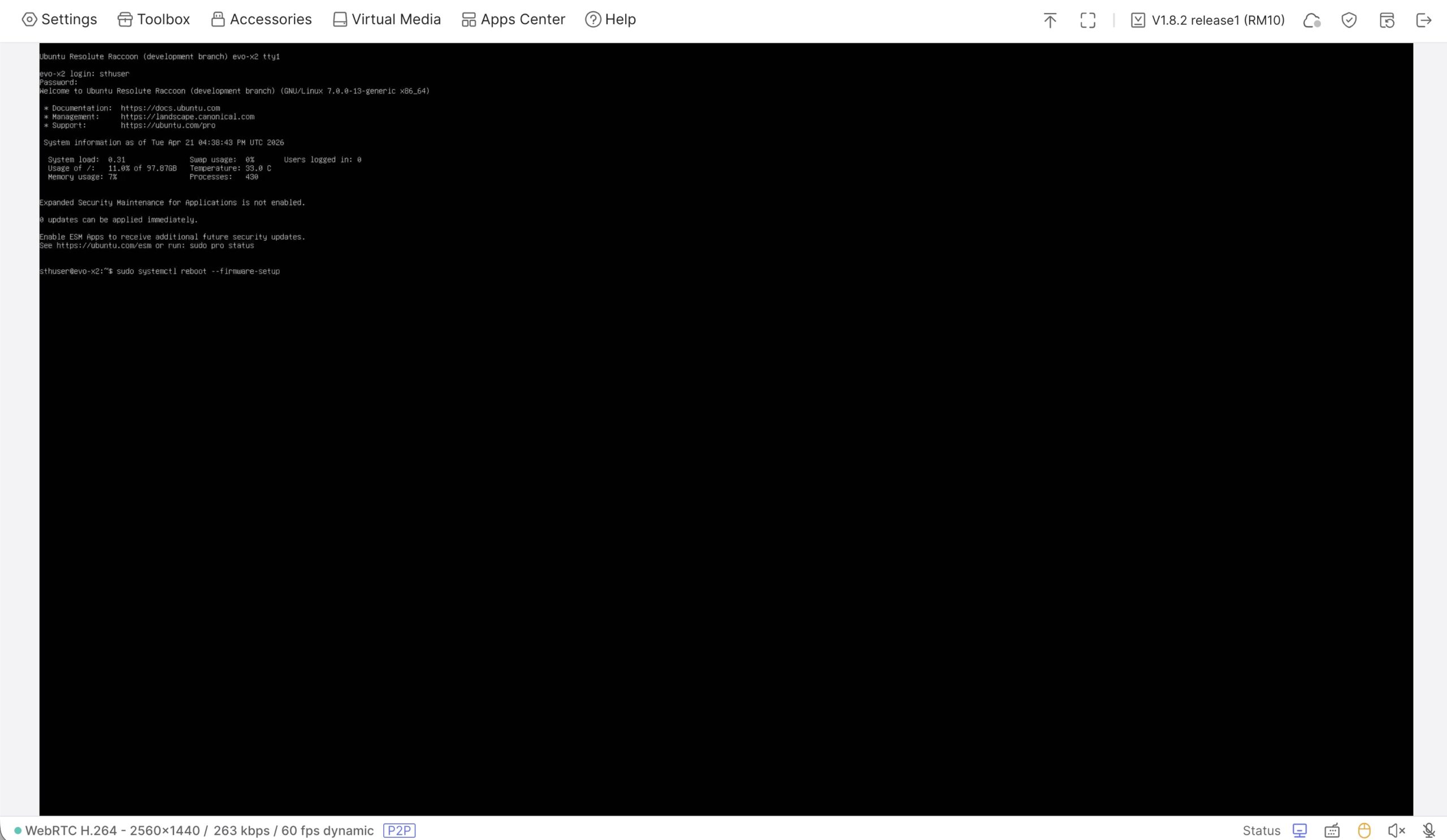Click the shield security check icon
This screenshot has width=1447, height=840.
pos(1349,21)
